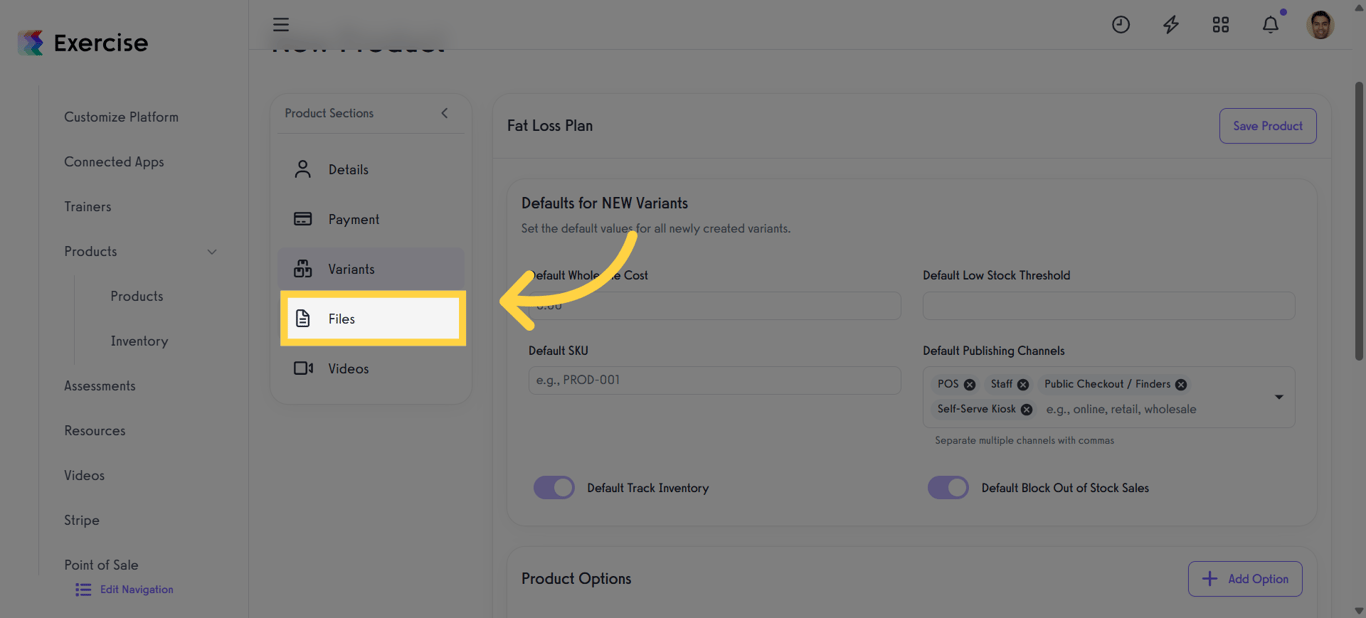Open the Details section icon
Viewport: 1366px width, 618px height.
(303, 169)
